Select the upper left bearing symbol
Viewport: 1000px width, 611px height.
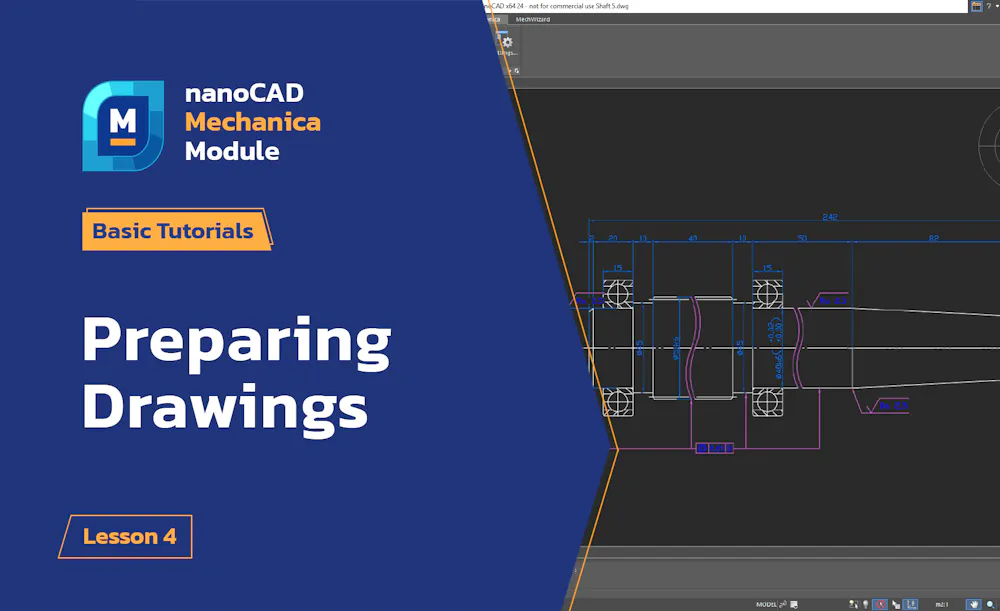click(x=618, y=294)
